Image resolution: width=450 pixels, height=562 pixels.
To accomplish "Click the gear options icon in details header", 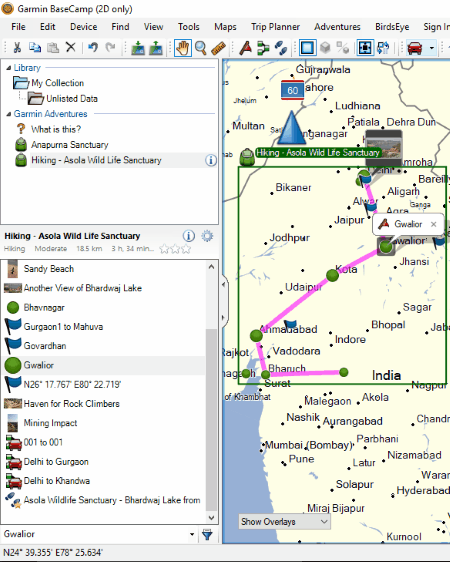I will (x=207, y=236).
